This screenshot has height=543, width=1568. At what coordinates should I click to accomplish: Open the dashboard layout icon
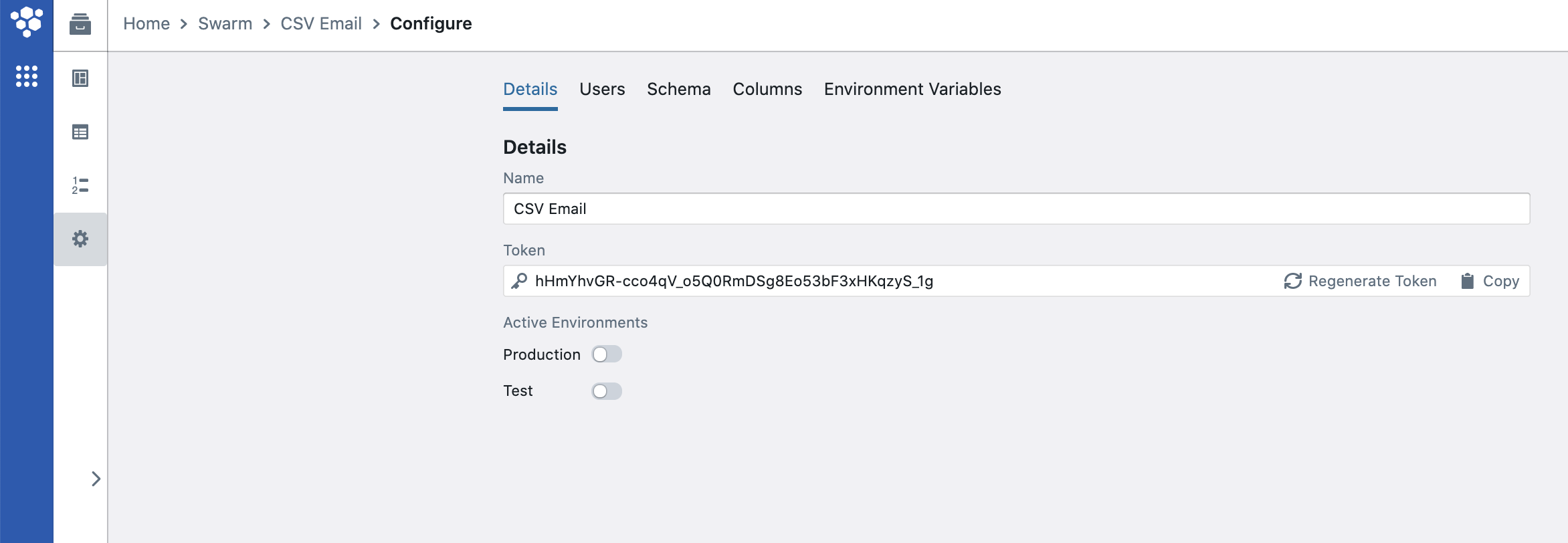80,78
